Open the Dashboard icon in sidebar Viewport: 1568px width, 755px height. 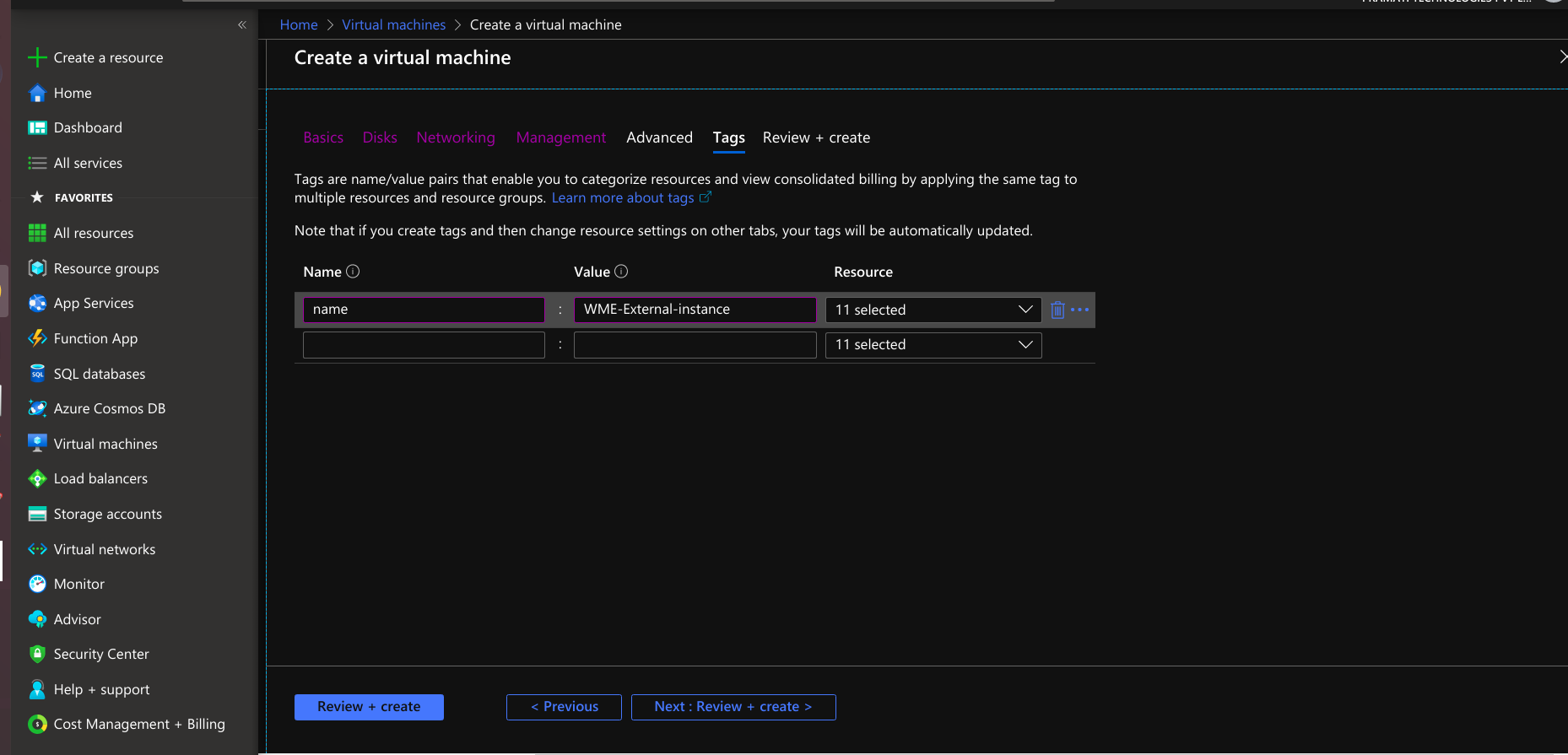coord(37,128)
